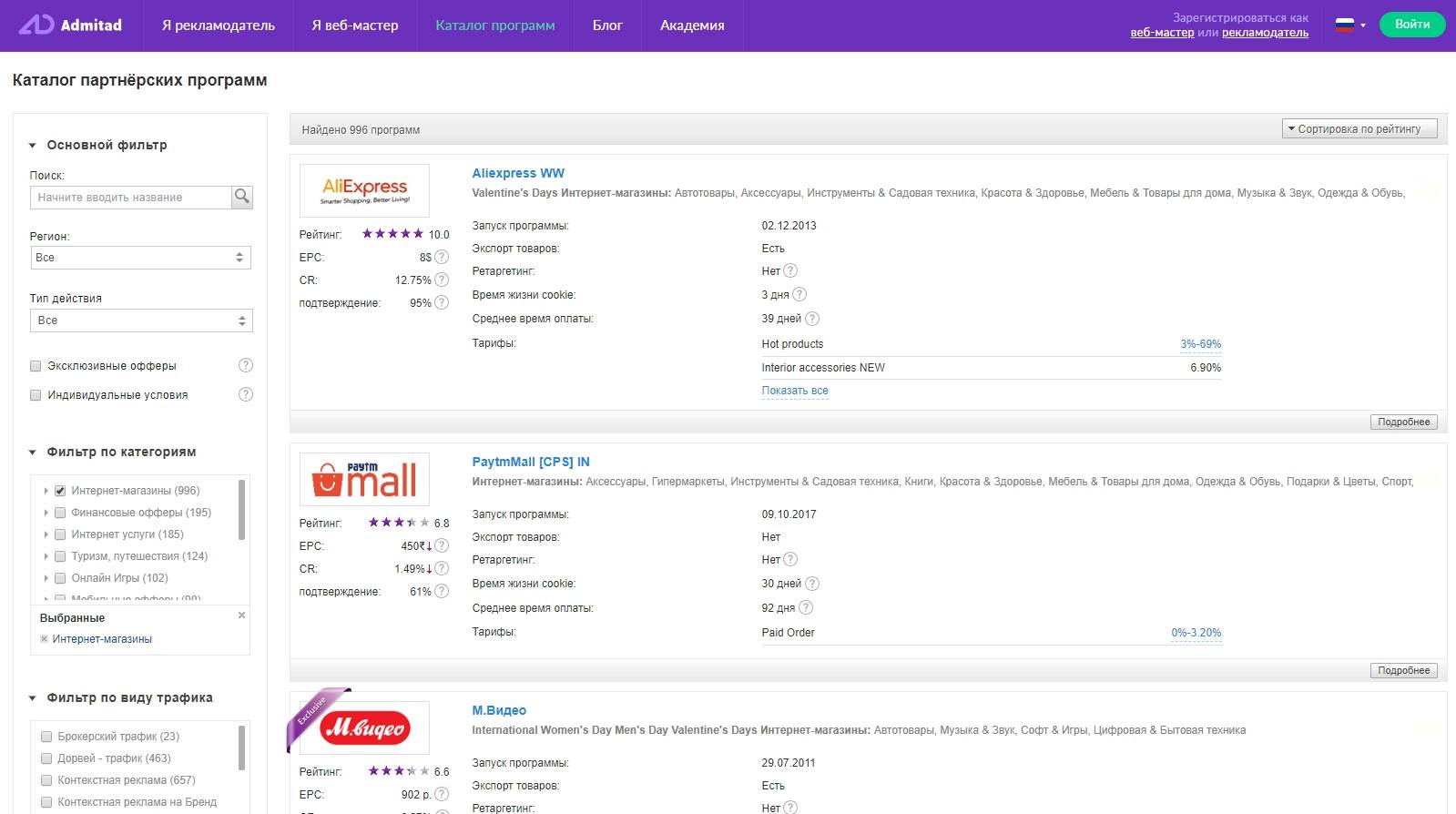This screenshot has height=814, width=1456.
Task: Open the Сортировка по рейтингу dropdown
Action: (1359, 129)
